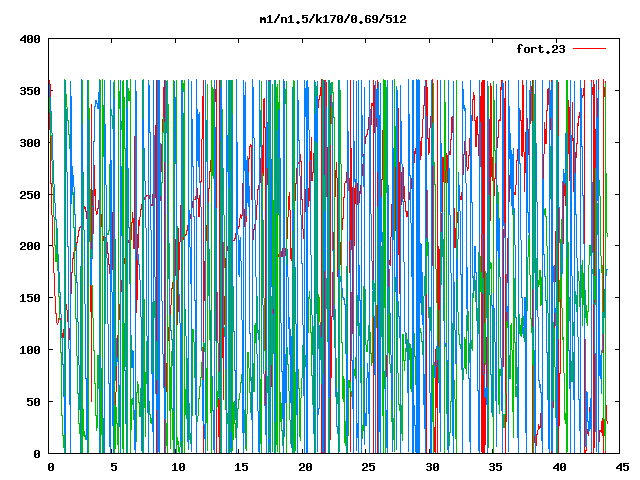Click the fort.23 legend label
Viewport: 640px width, 480px height.
(541, 49)
